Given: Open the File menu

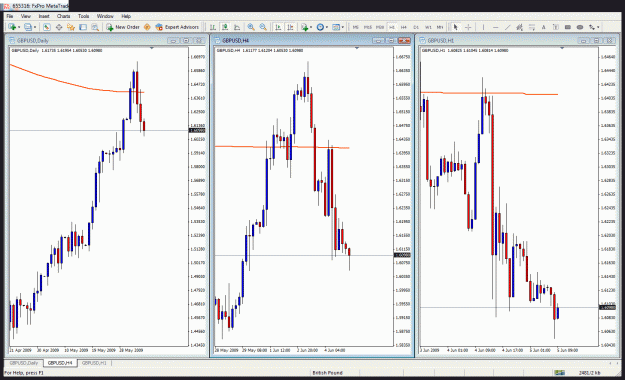Looking at the screenshot, I should [10, 16].
